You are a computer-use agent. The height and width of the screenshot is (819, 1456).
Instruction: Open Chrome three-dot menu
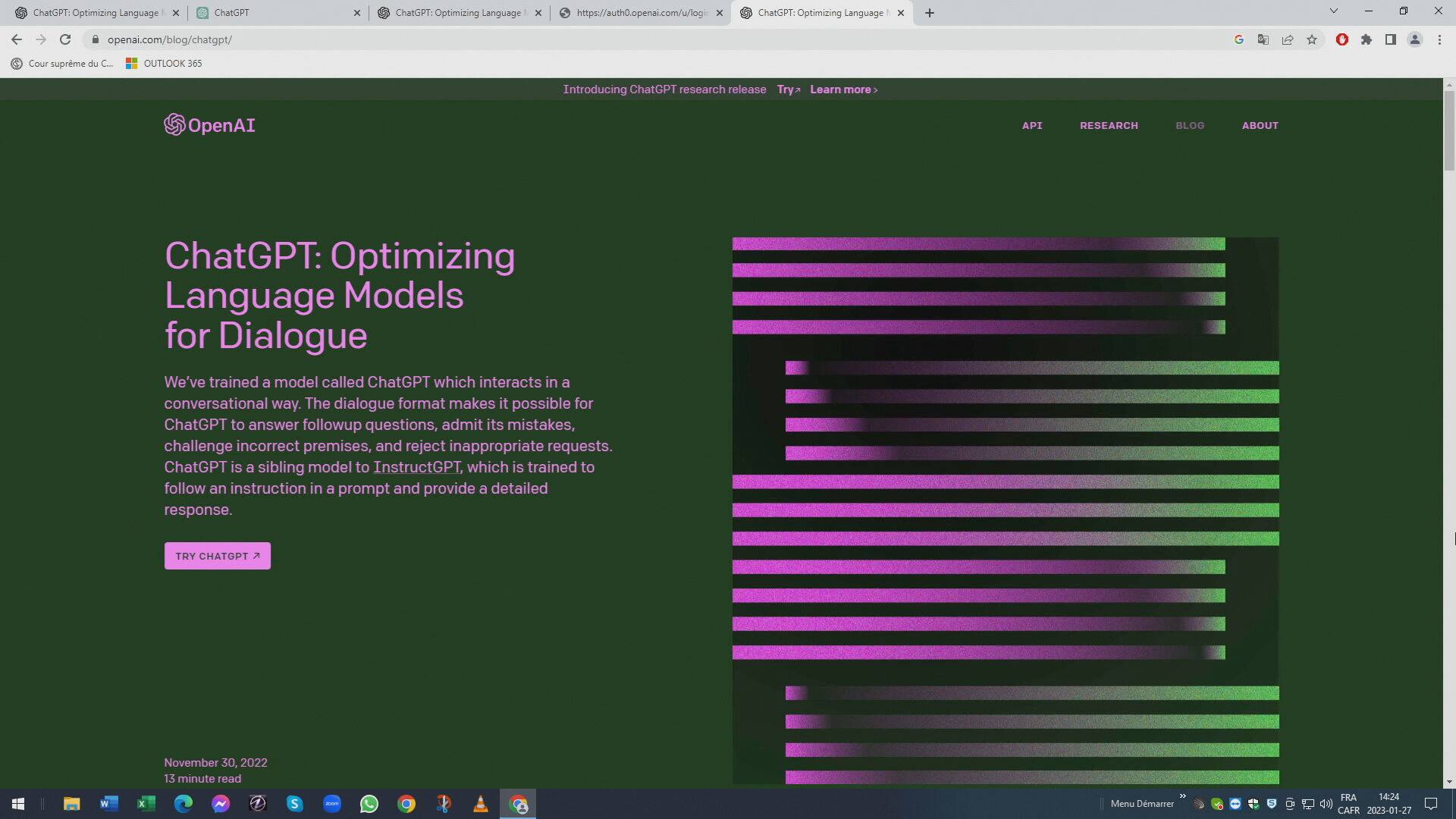pos(1439,39)
